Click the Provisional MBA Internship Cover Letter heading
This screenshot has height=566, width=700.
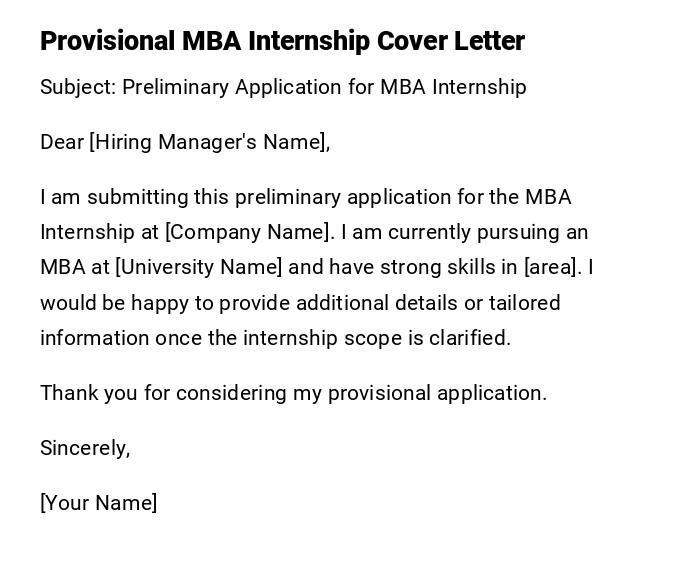click(282, 41)
